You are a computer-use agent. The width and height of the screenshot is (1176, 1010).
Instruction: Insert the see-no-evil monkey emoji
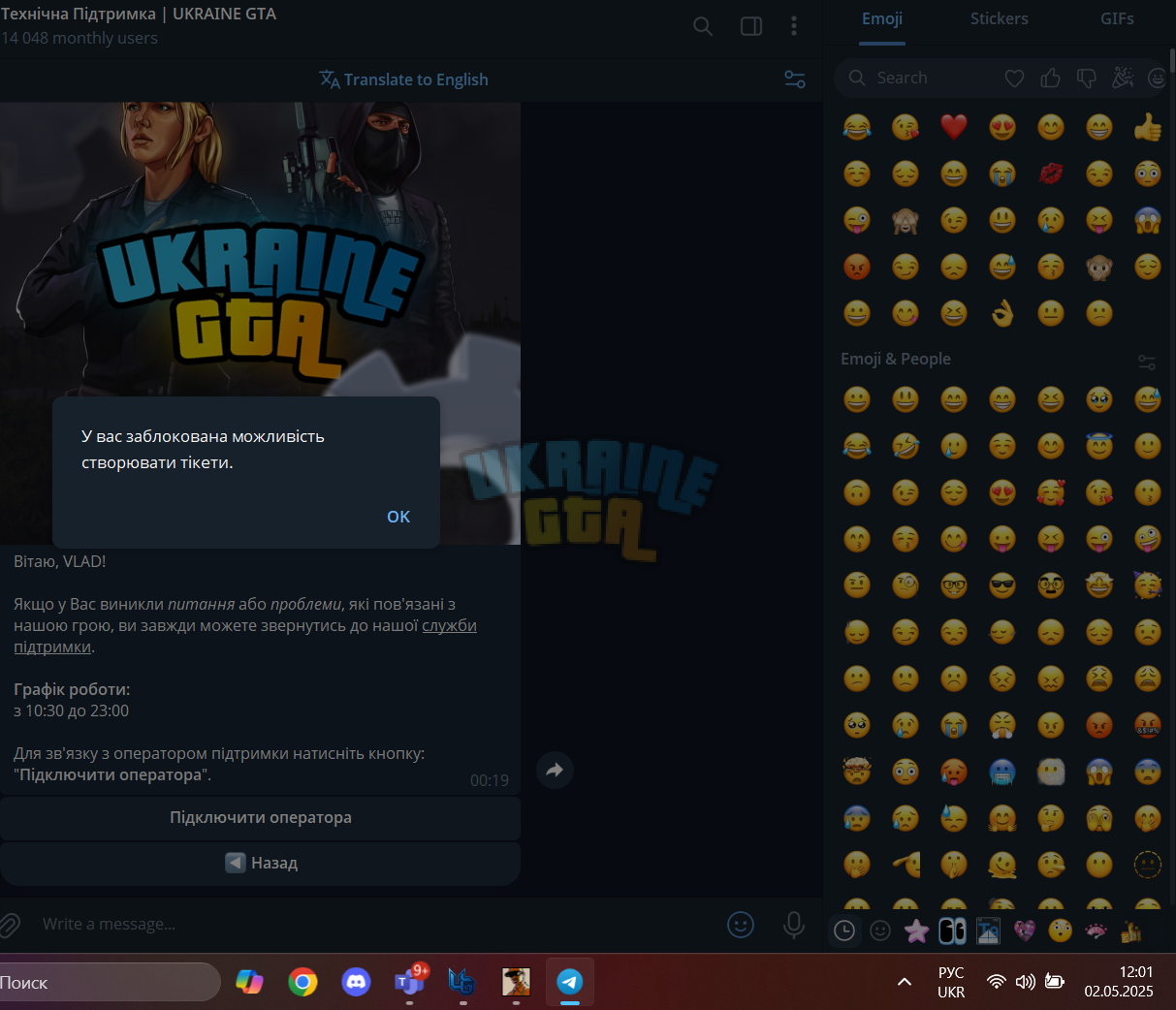coord(906,220)
